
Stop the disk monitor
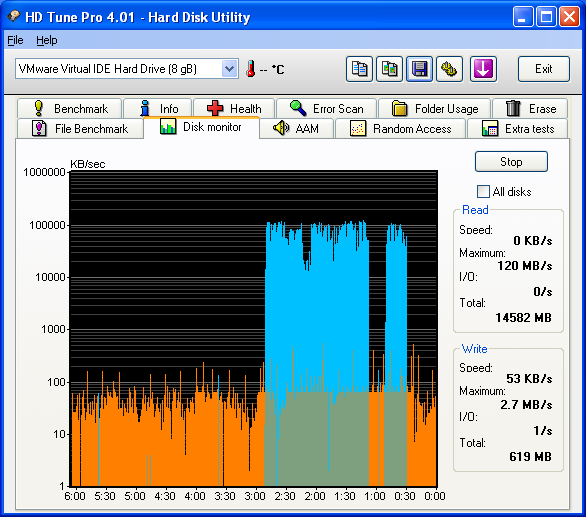(511, 161)
